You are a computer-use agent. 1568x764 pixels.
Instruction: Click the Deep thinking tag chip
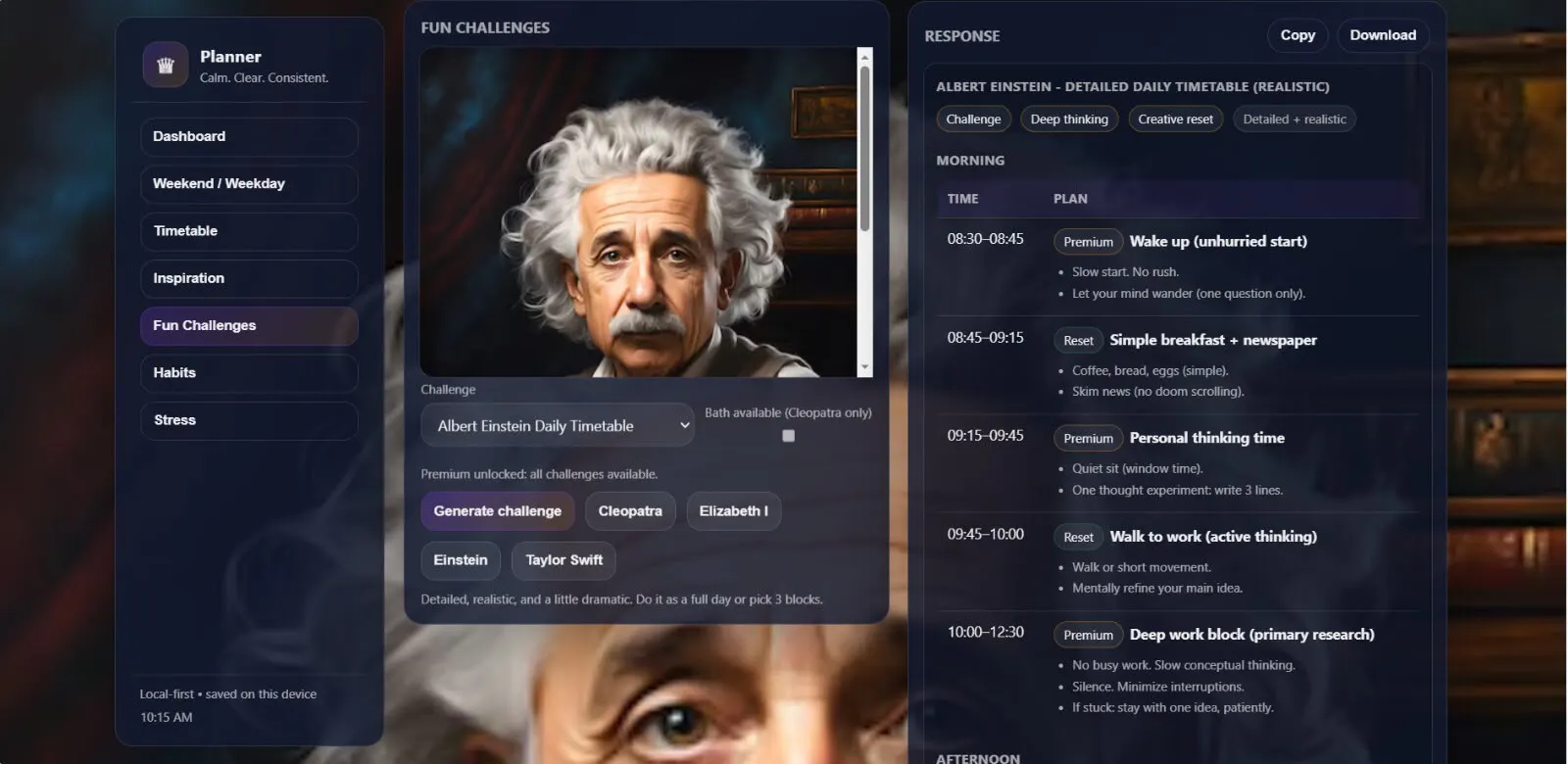click(x=1069, y=119)
